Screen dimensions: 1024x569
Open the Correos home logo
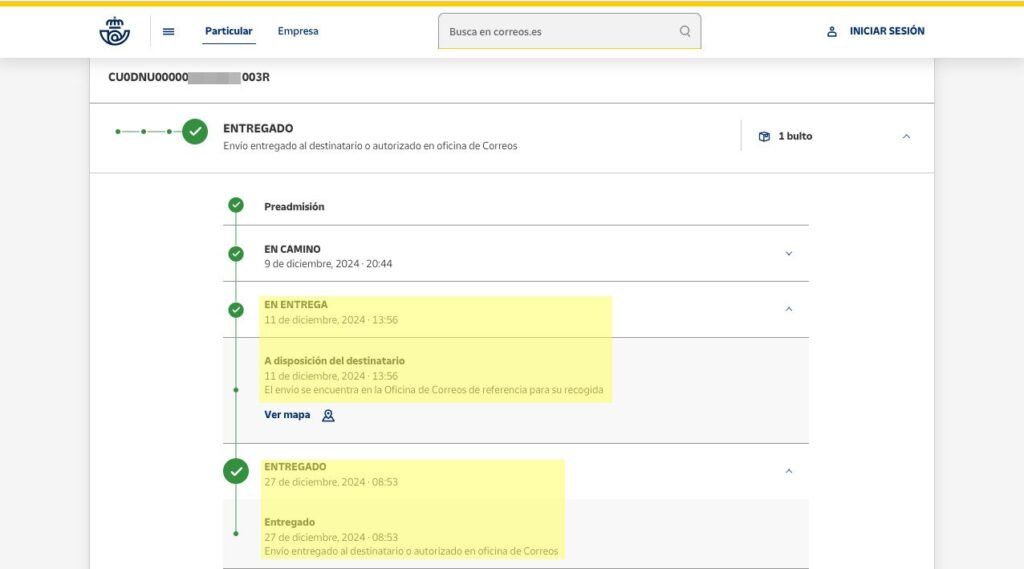114,31
